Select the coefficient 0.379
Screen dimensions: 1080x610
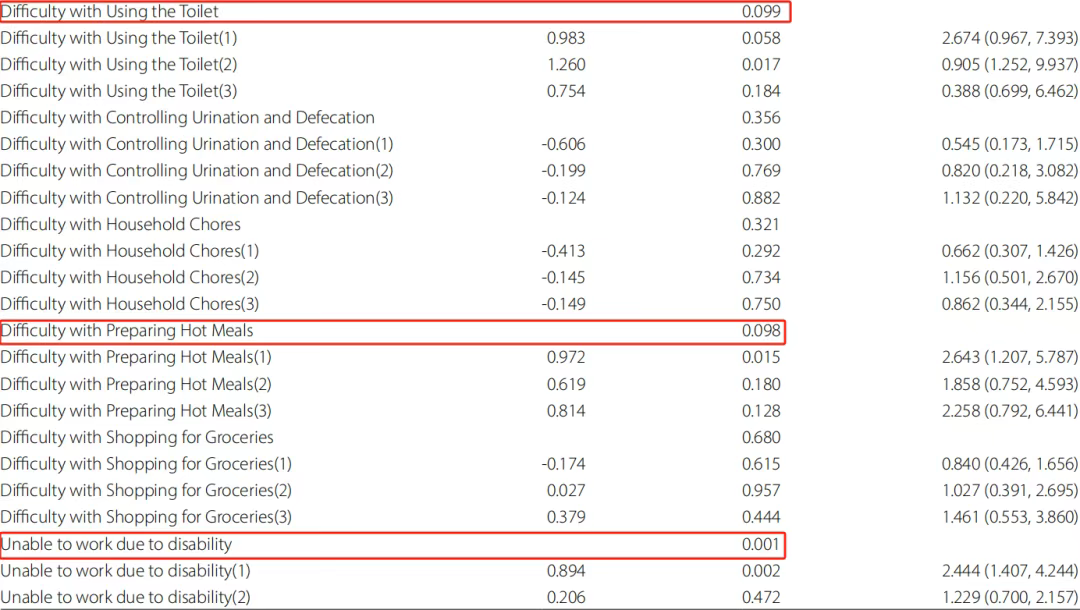pyautogui.click(x=565, y=517)
